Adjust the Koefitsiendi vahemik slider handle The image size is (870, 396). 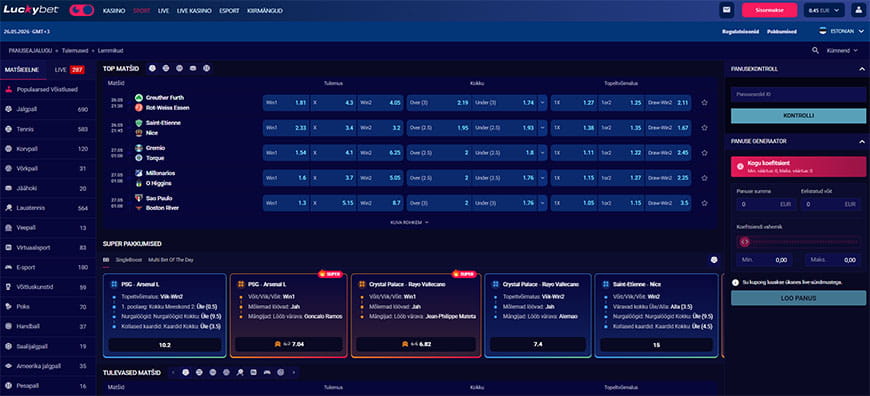[x=744, y=242]
